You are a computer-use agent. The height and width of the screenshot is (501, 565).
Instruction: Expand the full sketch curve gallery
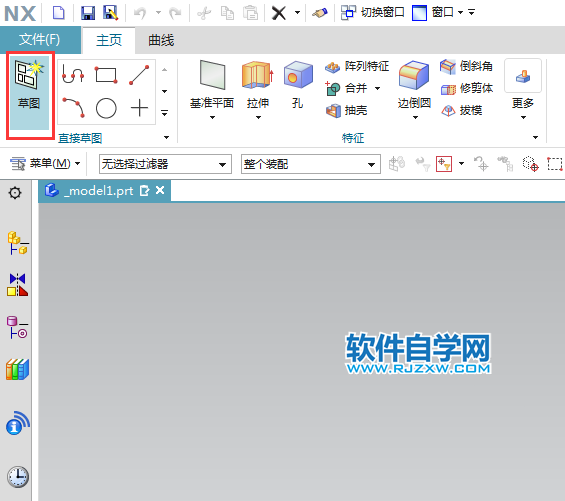pos(164,113)
